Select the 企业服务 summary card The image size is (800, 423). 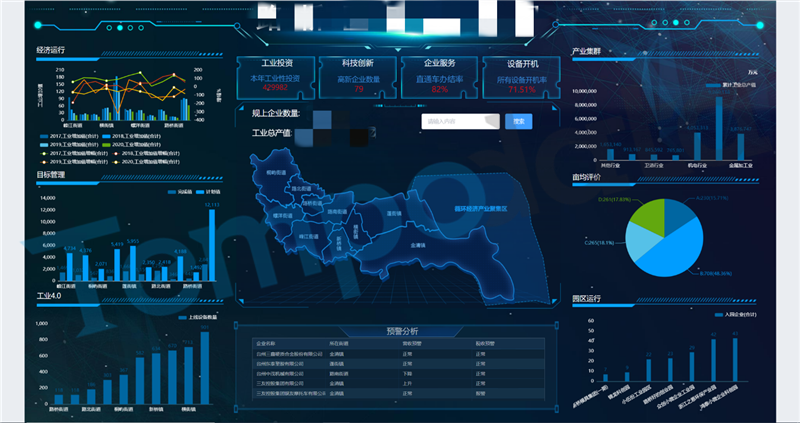[x=439, y=76]
